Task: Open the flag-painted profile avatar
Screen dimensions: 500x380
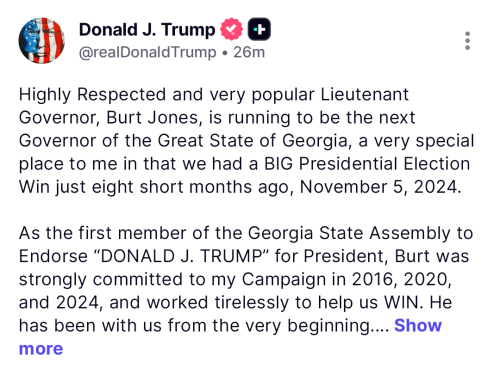Action: click(x=42, y=40)
